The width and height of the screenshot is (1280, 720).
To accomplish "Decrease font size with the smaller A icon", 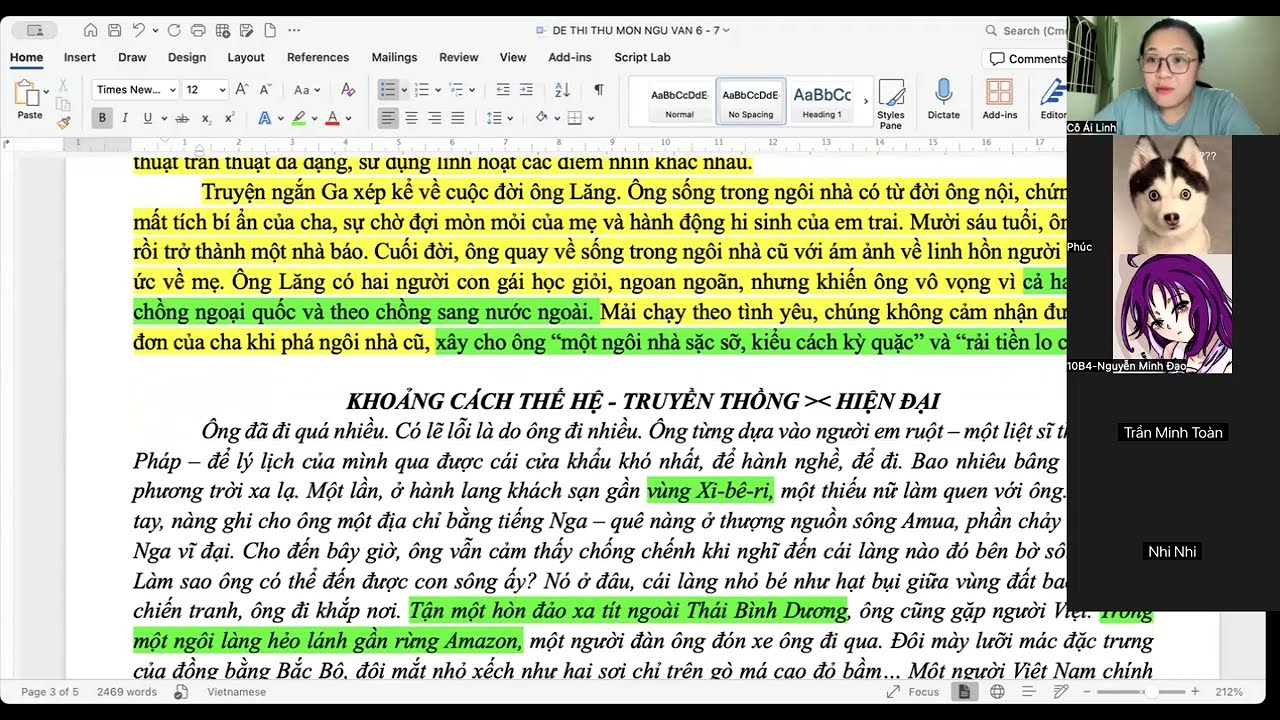I will point(265,89).
